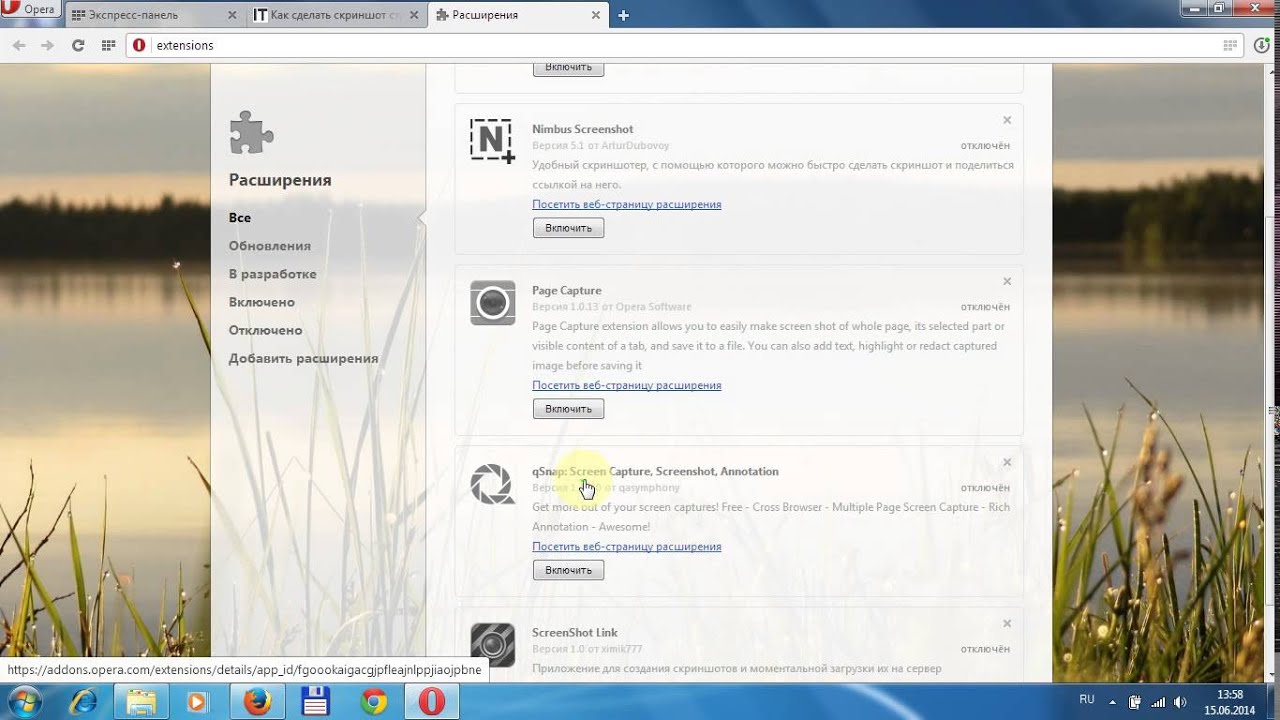
Task: Click the Opera badge in address bar
Action: tap(139, 45)
